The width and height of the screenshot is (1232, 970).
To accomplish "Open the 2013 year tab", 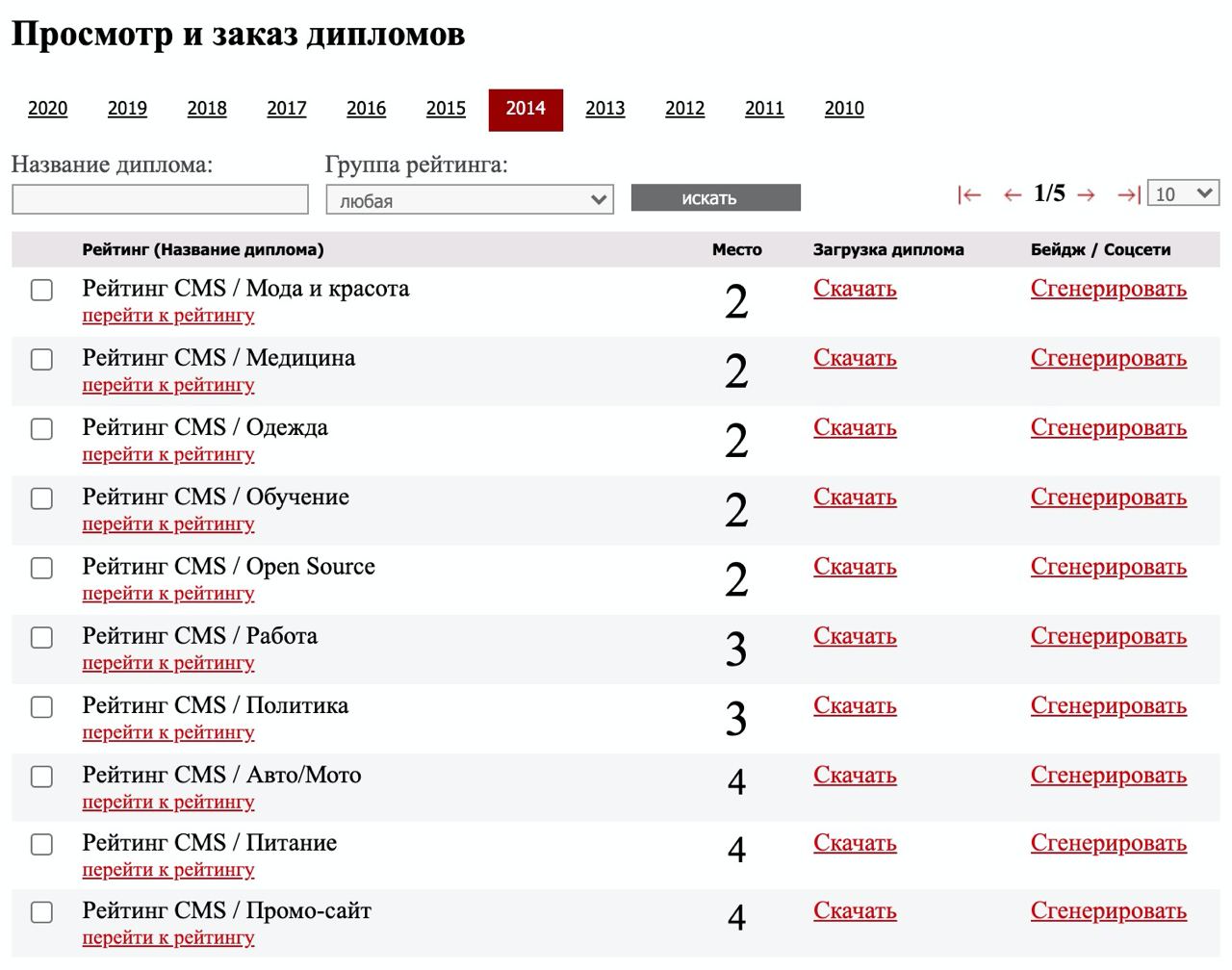I will point(605,109).
